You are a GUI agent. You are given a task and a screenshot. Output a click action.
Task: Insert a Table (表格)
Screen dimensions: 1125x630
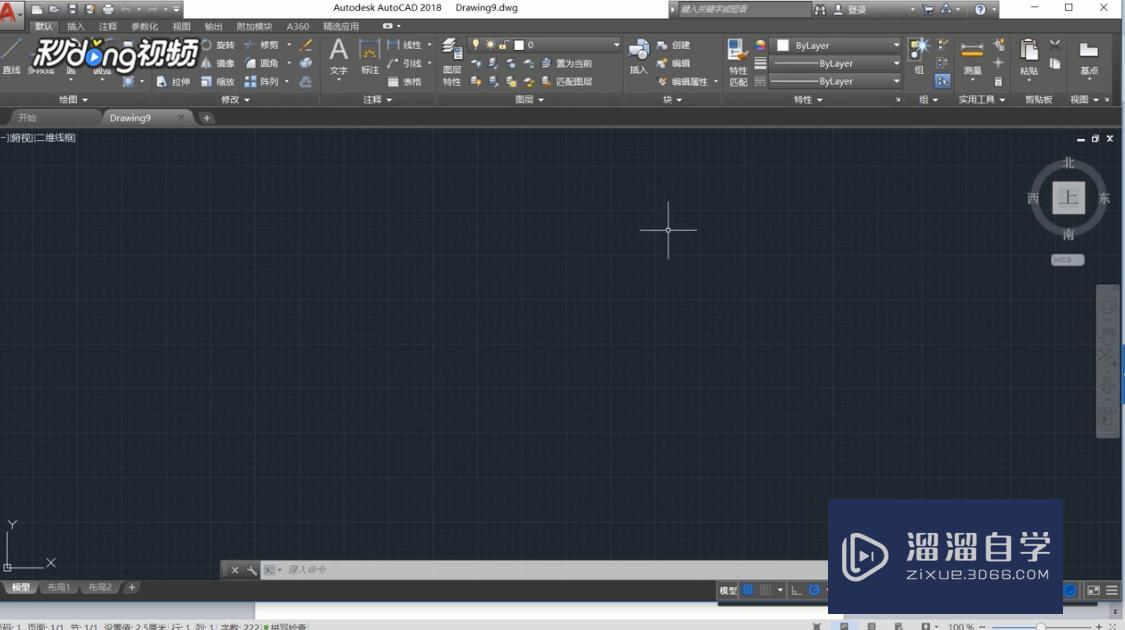coord(405,82)
